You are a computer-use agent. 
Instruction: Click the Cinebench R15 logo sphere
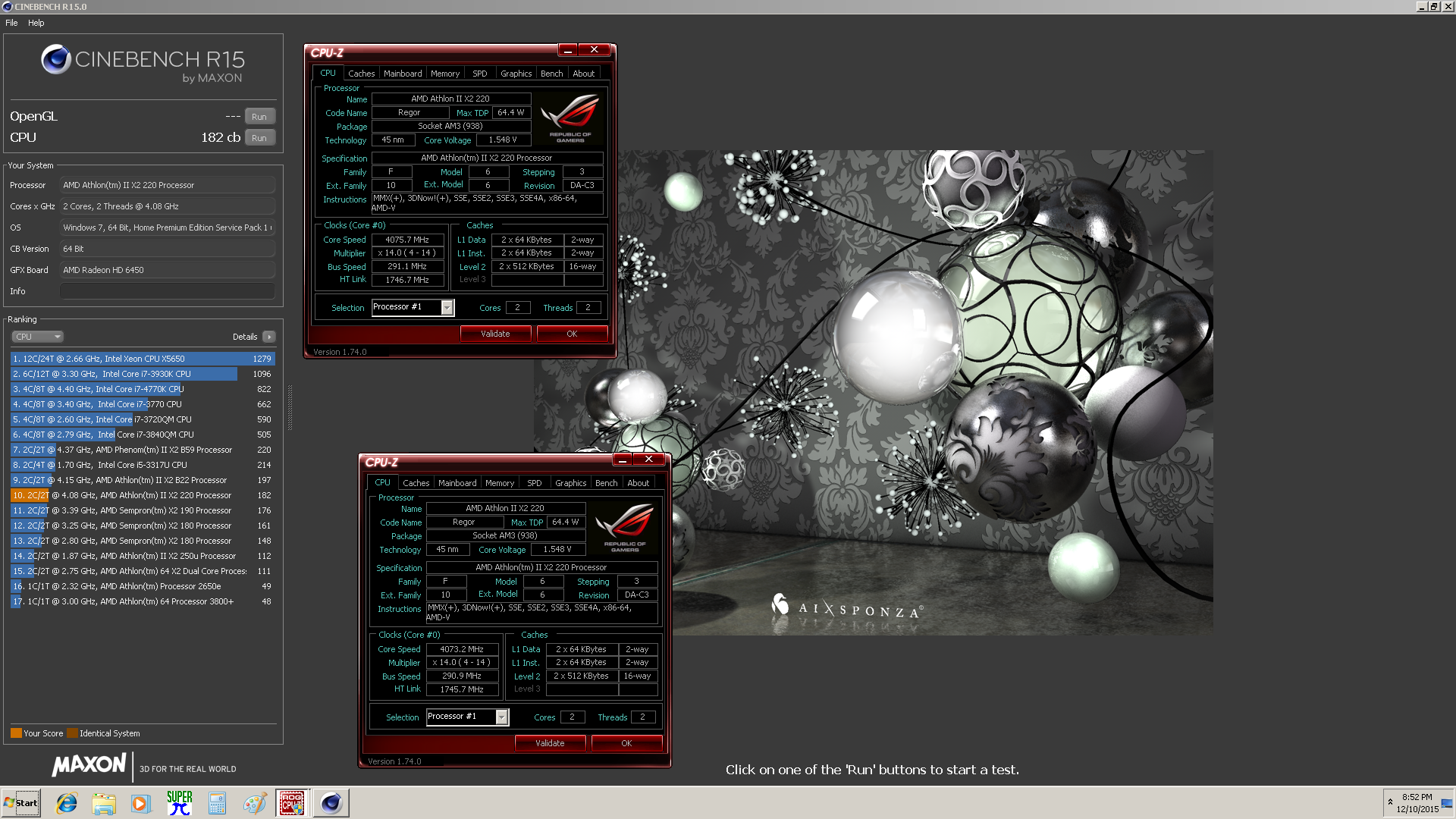56,59
